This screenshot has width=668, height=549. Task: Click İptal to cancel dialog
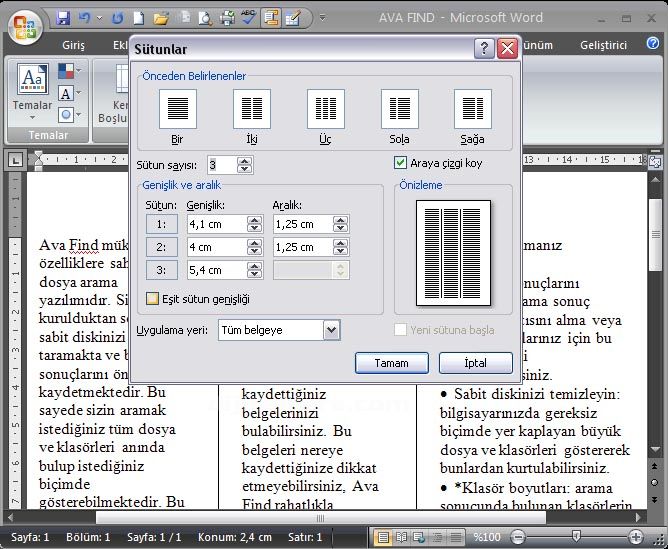click(x=475, y=363)
